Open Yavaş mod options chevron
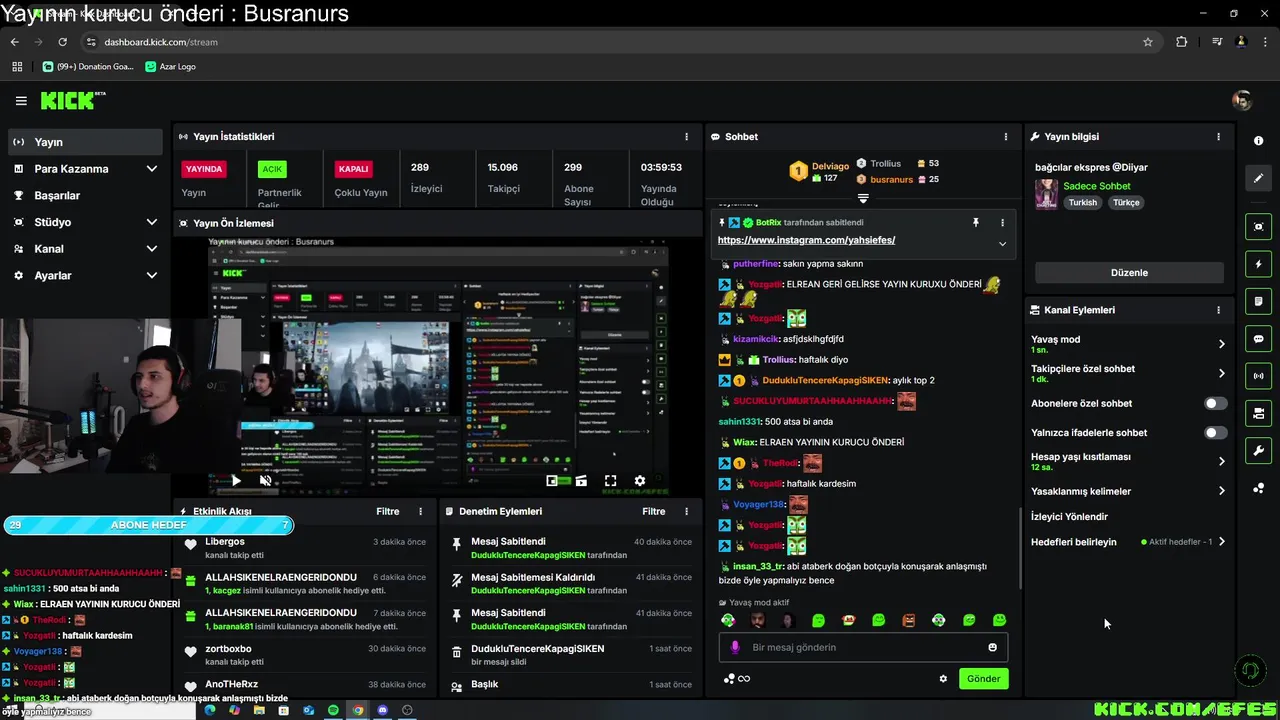 tap(1221, 344)
